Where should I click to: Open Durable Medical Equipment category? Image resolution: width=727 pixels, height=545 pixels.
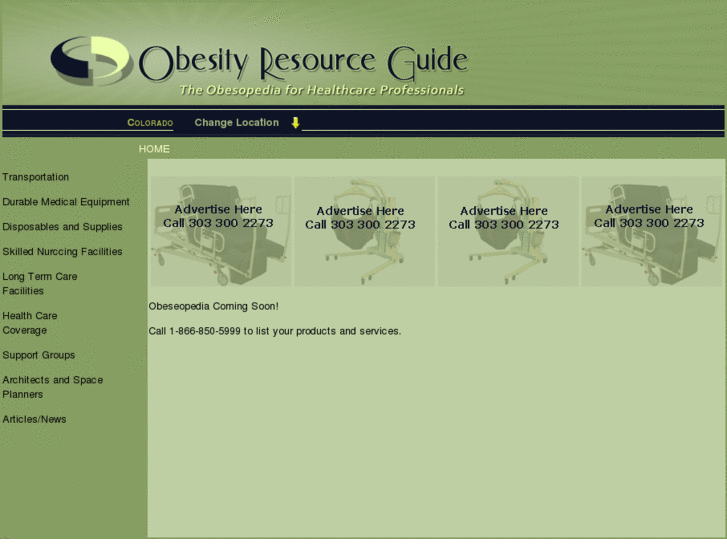[x=66, y=202]
